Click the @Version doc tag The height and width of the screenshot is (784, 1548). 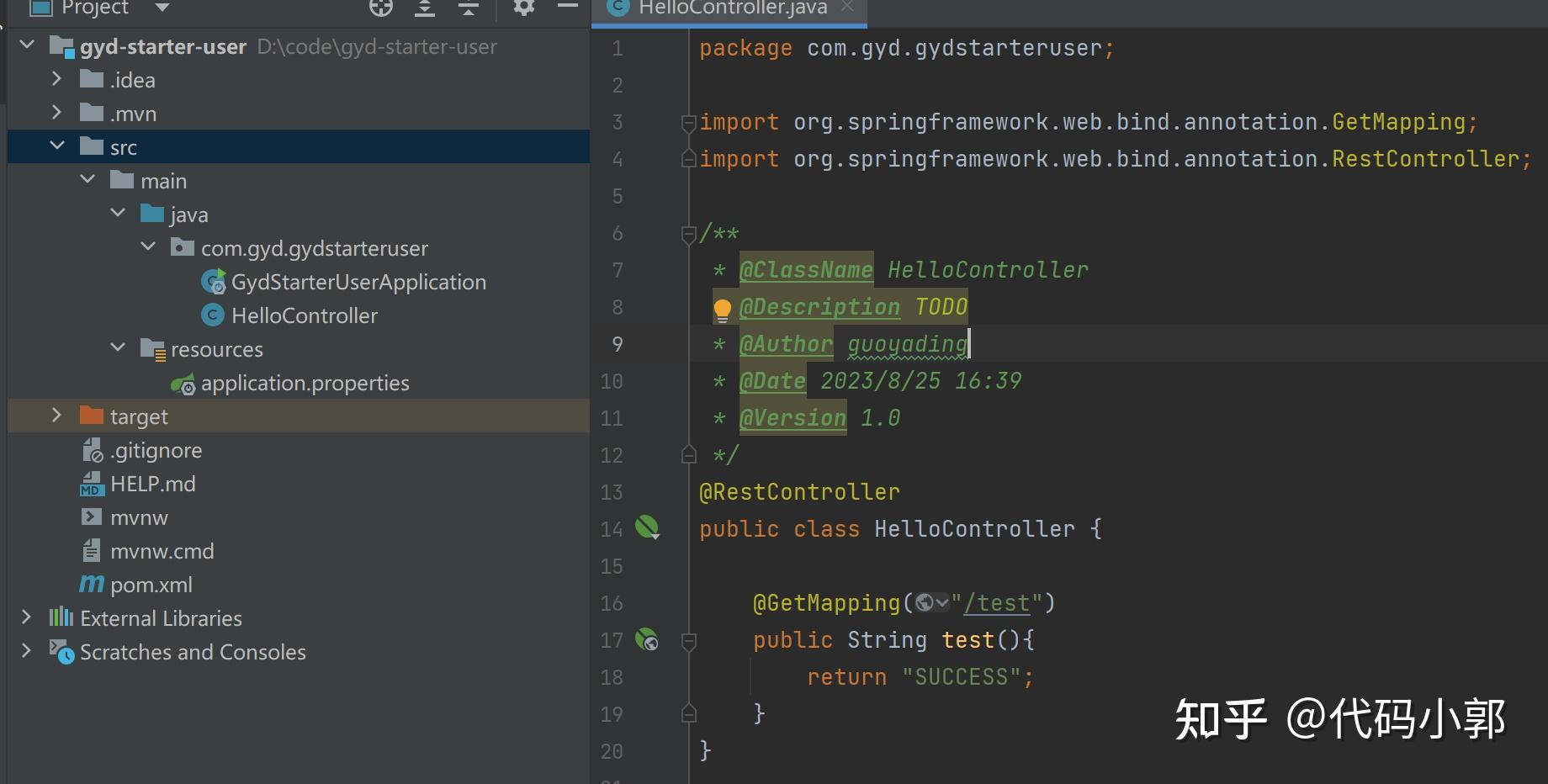793,418
